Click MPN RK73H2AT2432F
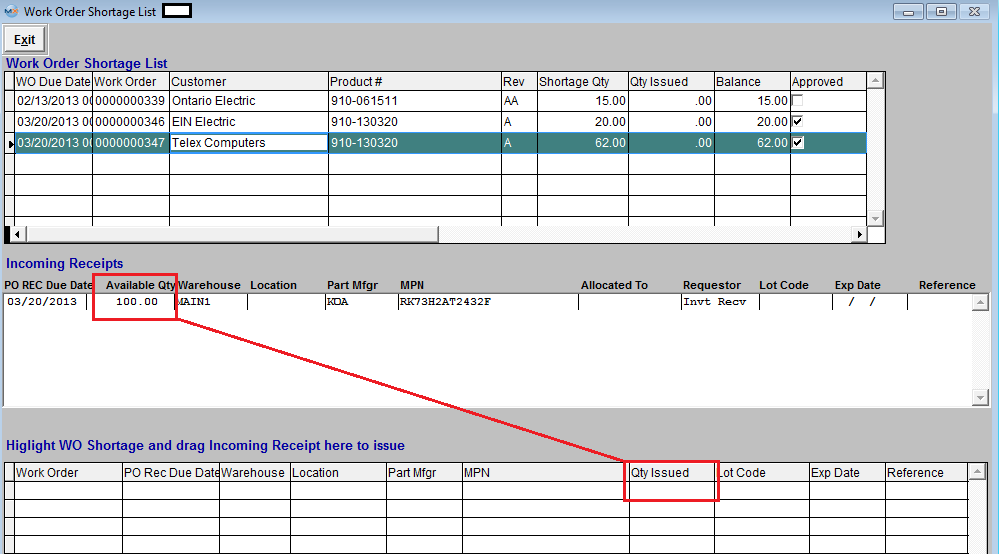The image size is (999, 554). [x=445, y=302]
